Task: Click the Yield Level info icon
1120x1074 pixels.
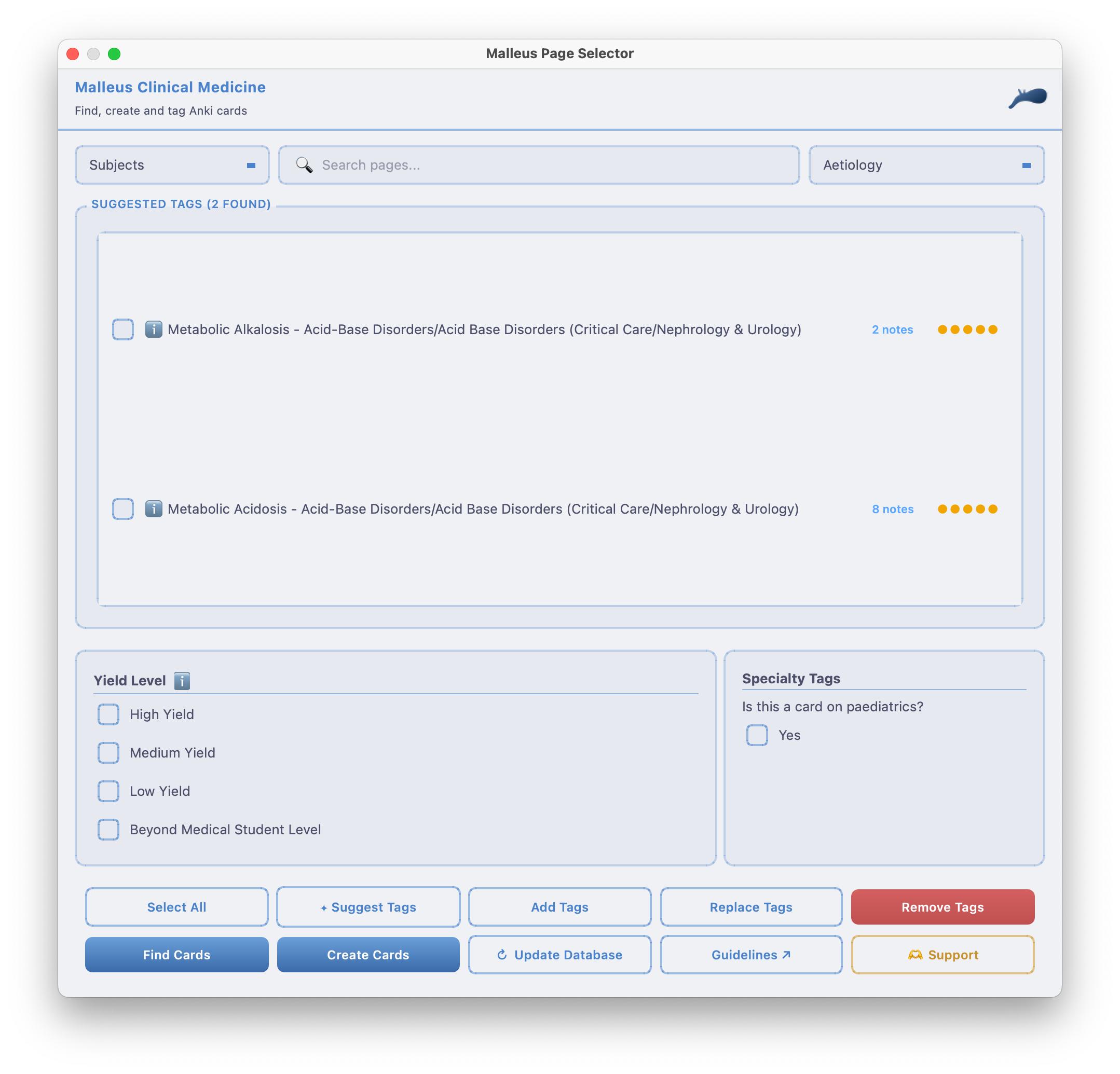Action: click(182, 680)
